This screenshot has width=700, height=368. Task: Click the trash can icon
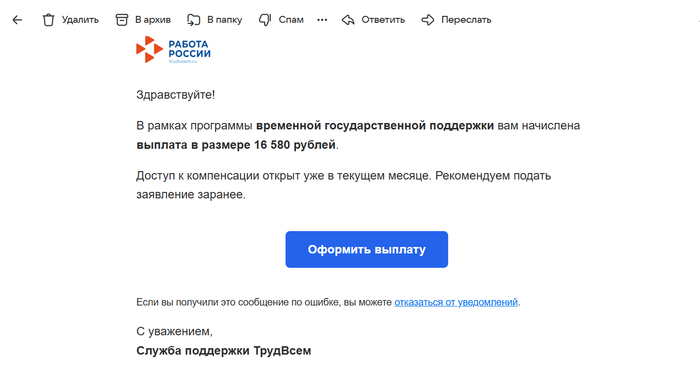pos(48,20)
